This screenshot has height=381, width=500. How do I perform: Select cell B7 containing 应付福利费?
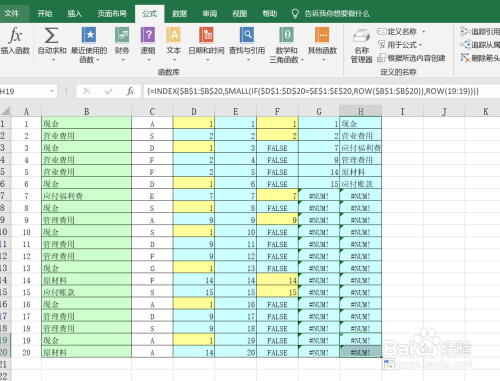86,196
